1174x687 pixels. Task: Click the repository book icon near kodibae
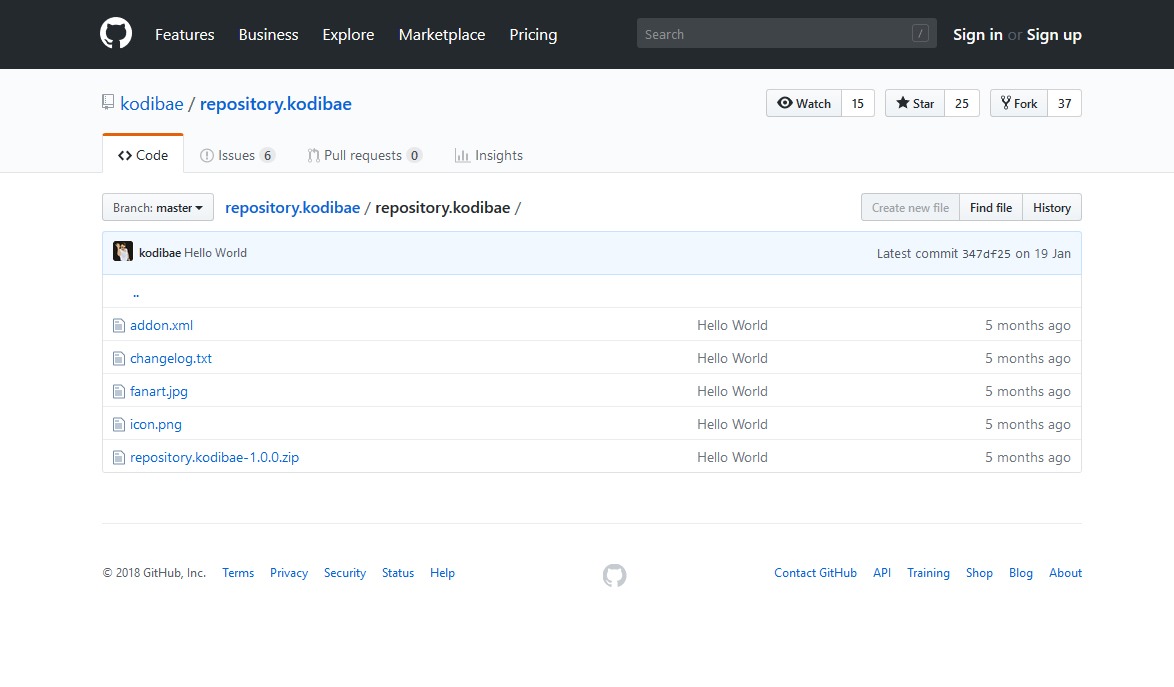coord(108,103)
